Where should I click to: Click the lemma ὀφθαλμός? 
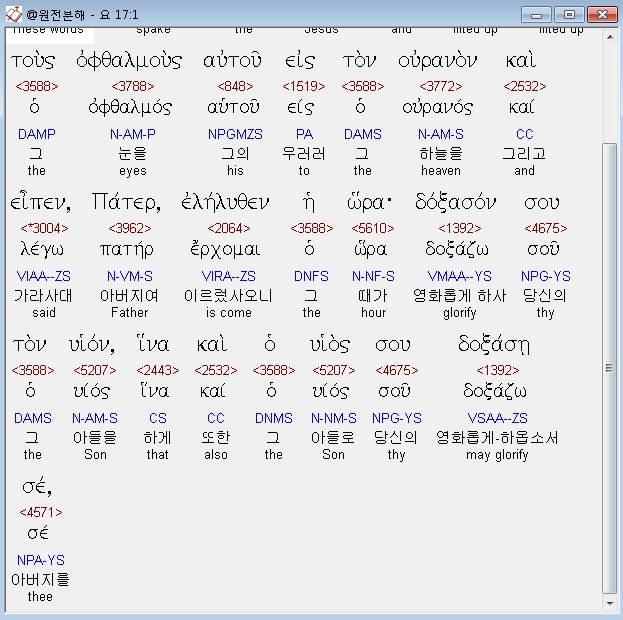click(130, 107)
